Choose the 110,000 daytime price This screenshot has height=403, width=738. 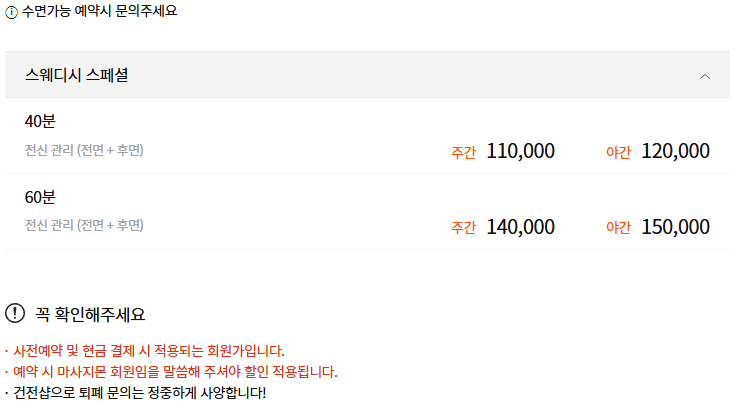520,151
